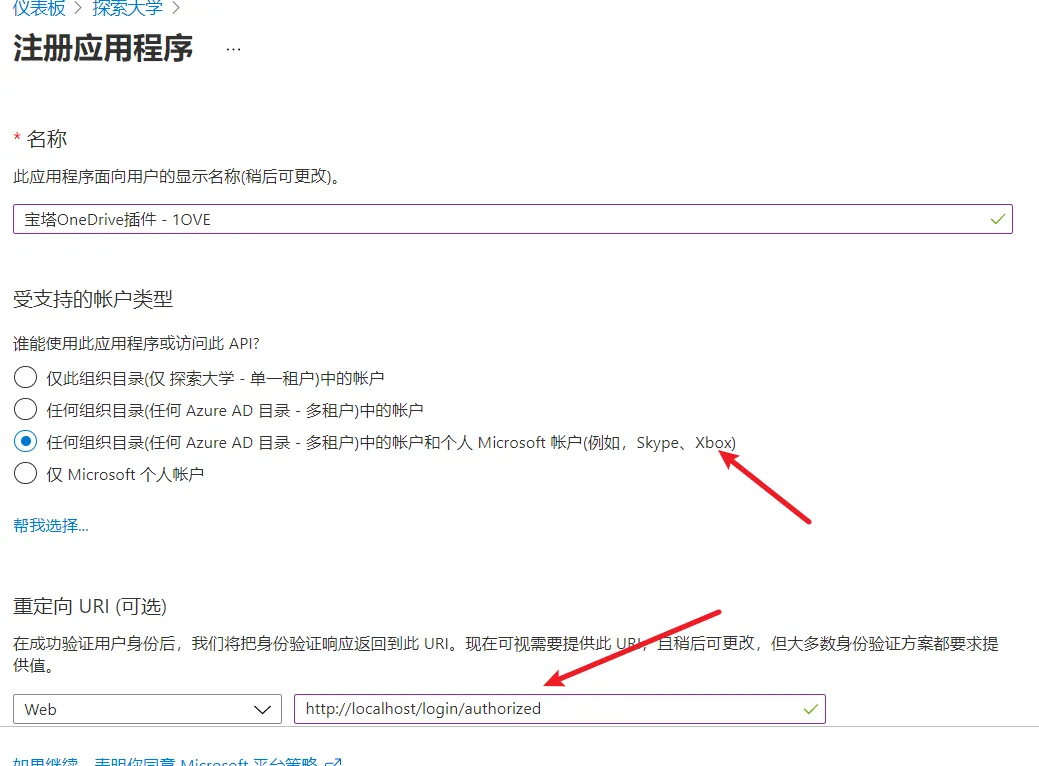Open the 仪表板 breadcrumb link
Screen dimensions: 1039x766
[x=39, y=8]
